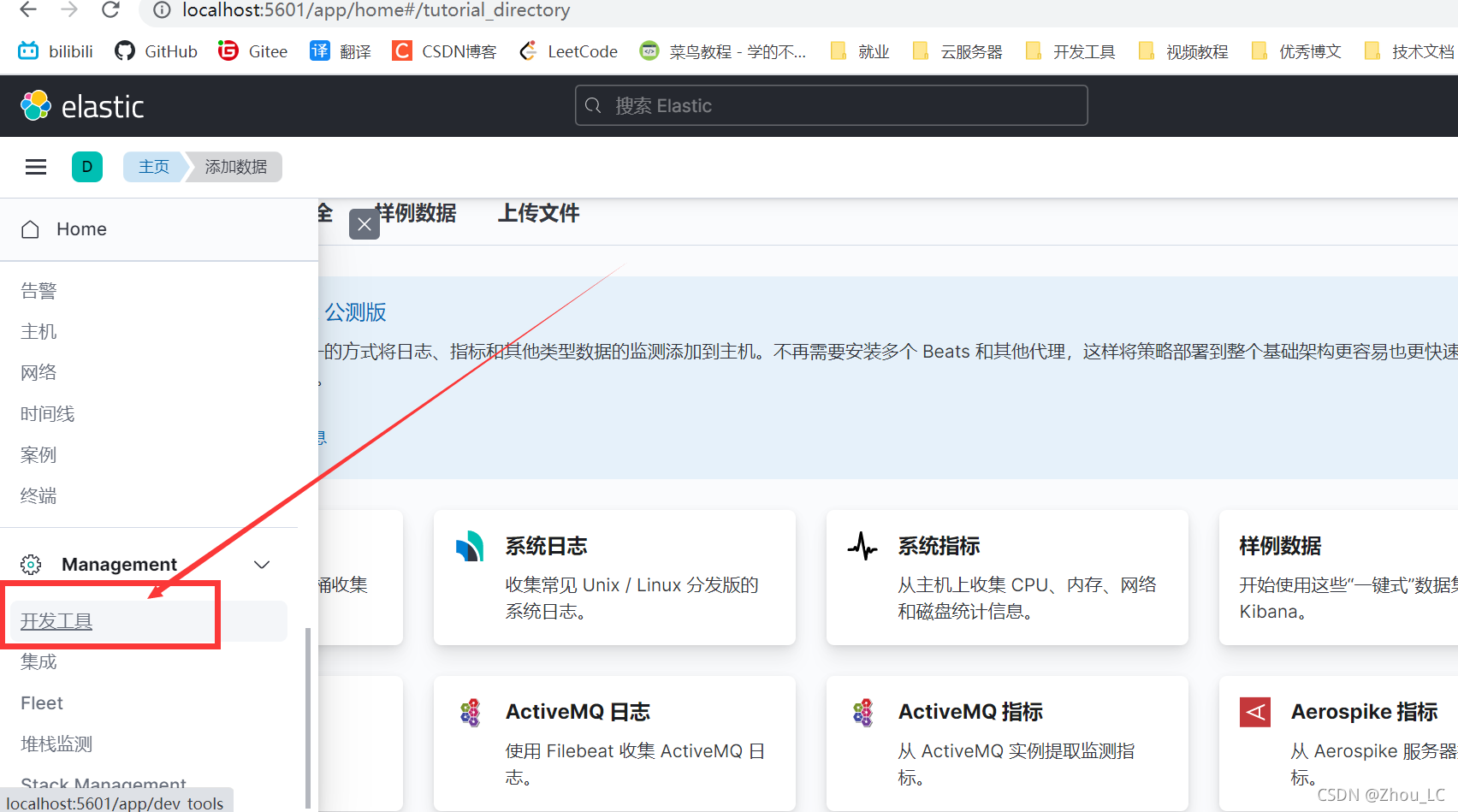Viewport: 1458px width, 812px height.
Task: Open the 就业 bookmark folder
Action: (860, 51)
